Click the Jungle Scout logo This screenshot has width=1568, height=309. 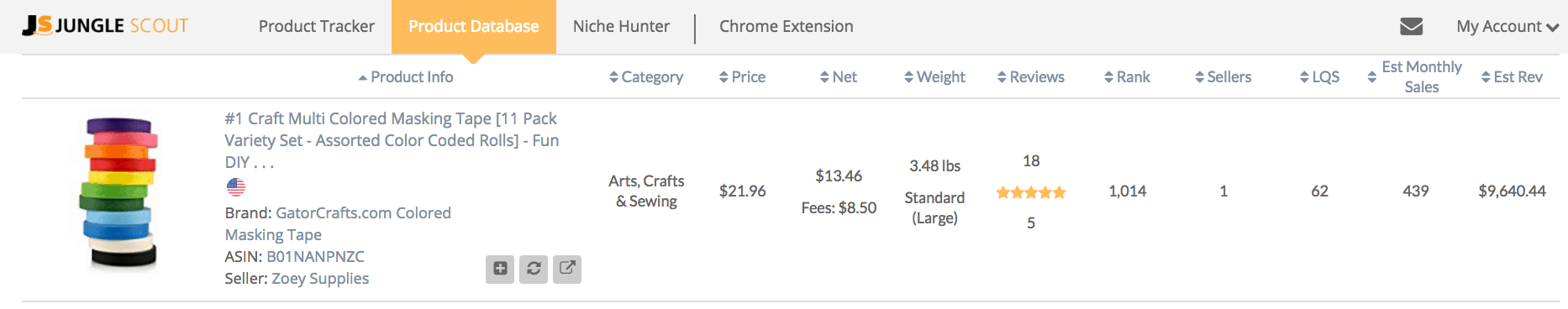click(x=105, y=26)
